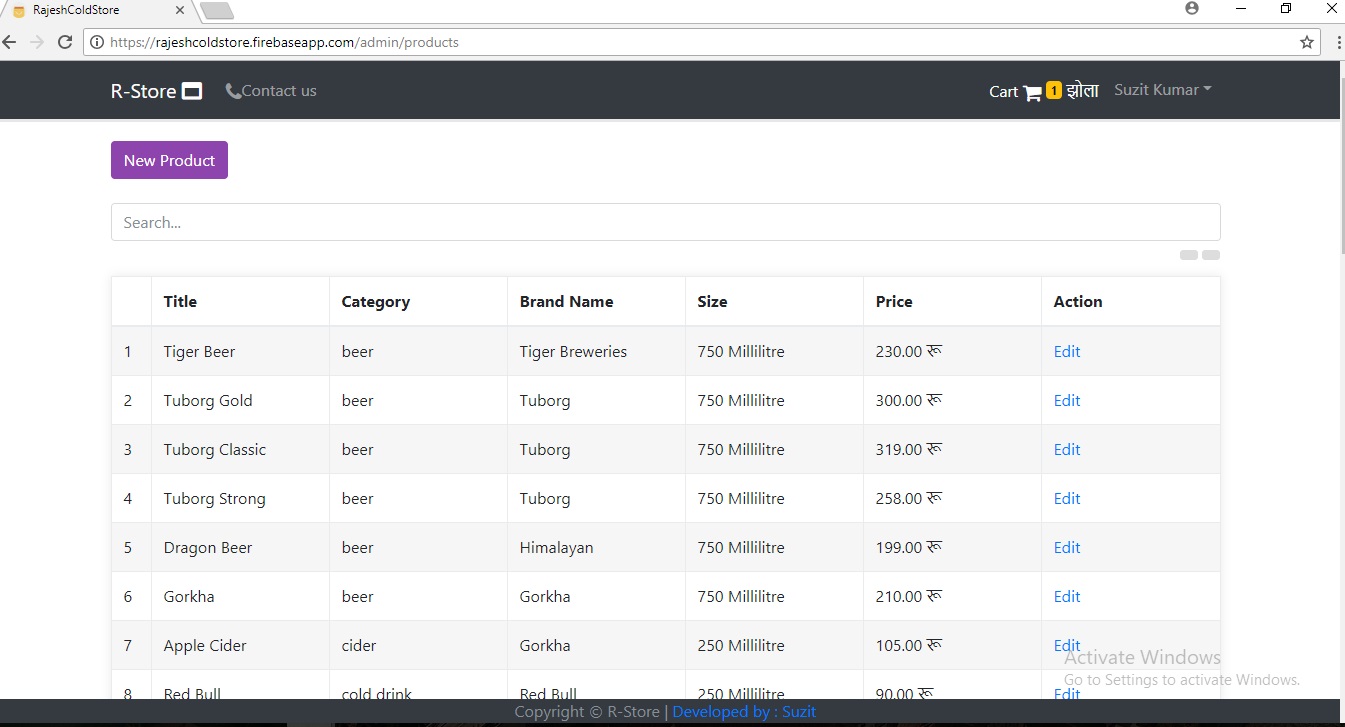Image resolution: width=1345 pixels, height=727 pixels.
Task: Click the second grey pager button
Action: click(1211, 255)
